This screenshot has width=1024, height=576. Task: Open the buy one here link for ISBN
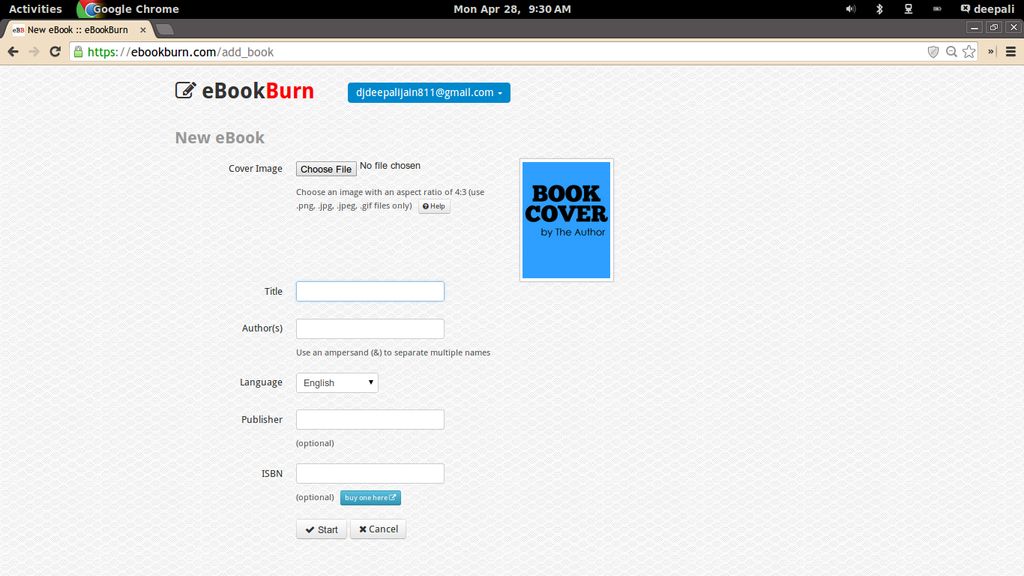(370, 497)
